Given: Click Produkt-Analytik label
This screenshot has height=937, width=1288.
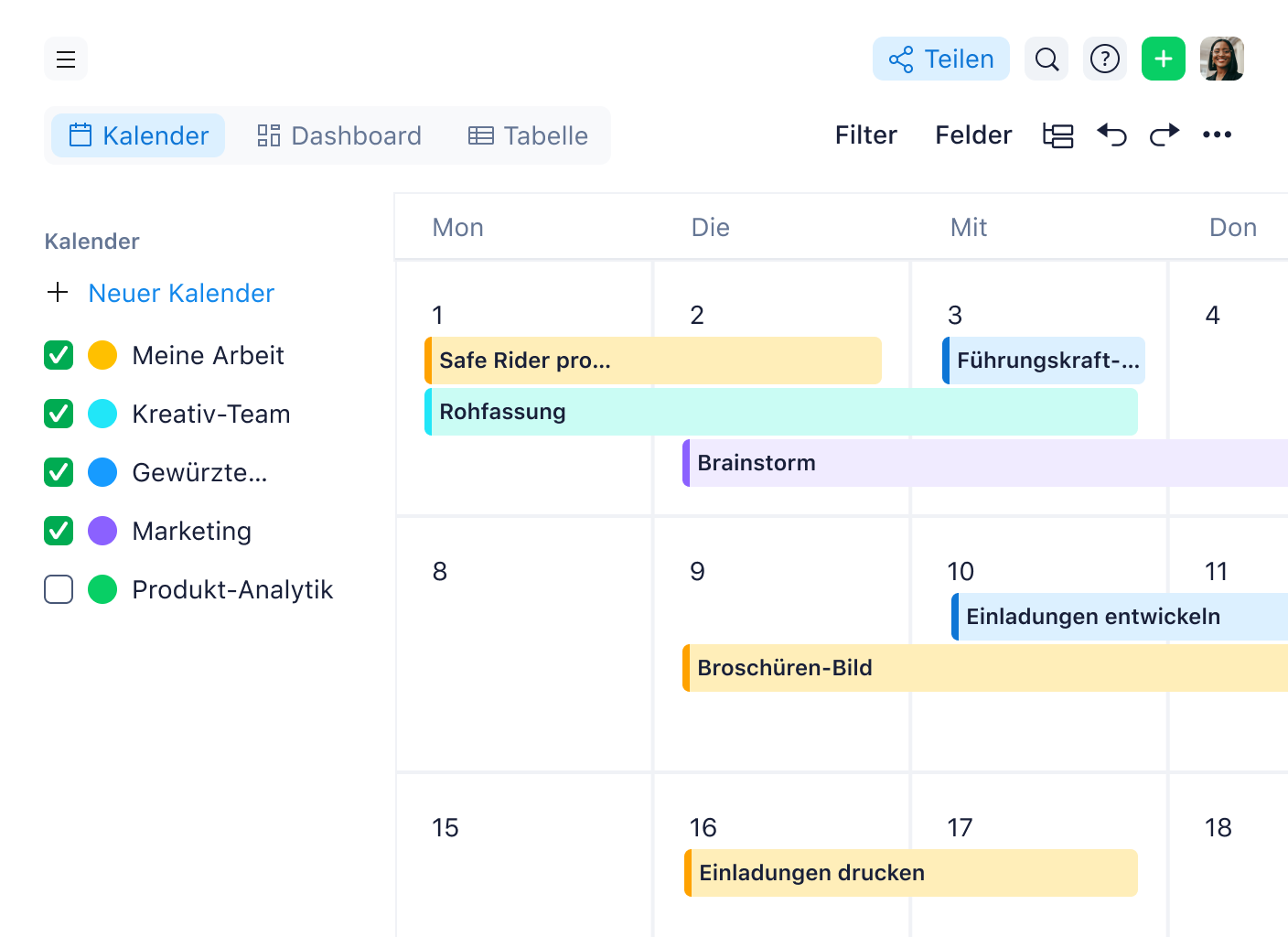Looking at the screenshot, I should pos(232,589).
